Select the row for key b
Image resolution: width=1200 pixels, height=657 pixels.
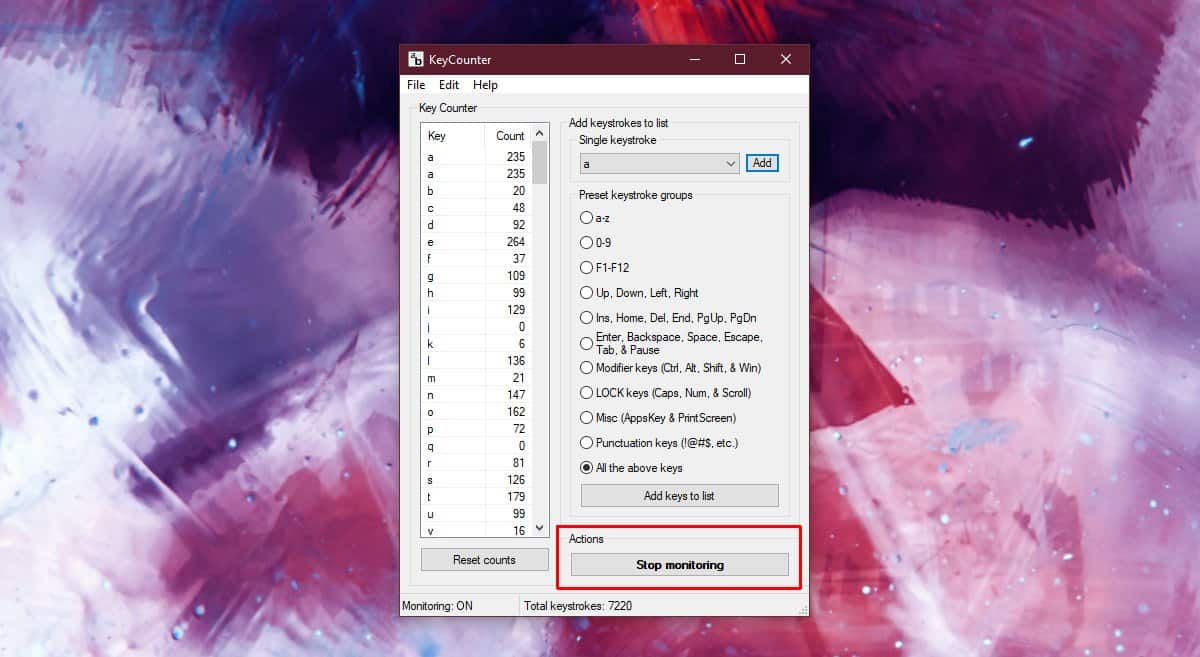476,190
